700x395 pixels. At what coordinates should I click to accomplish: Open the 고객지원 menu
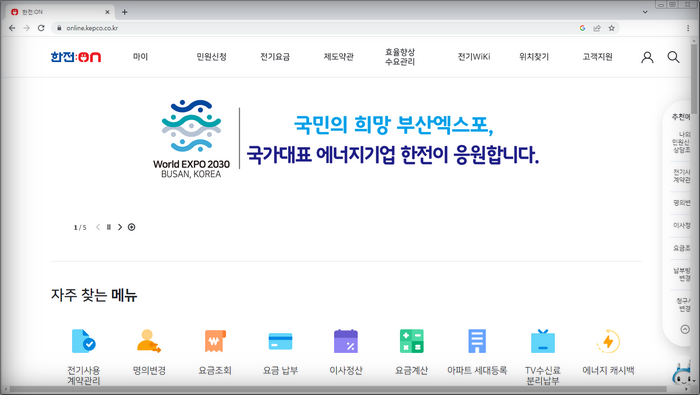pos(597,57)
